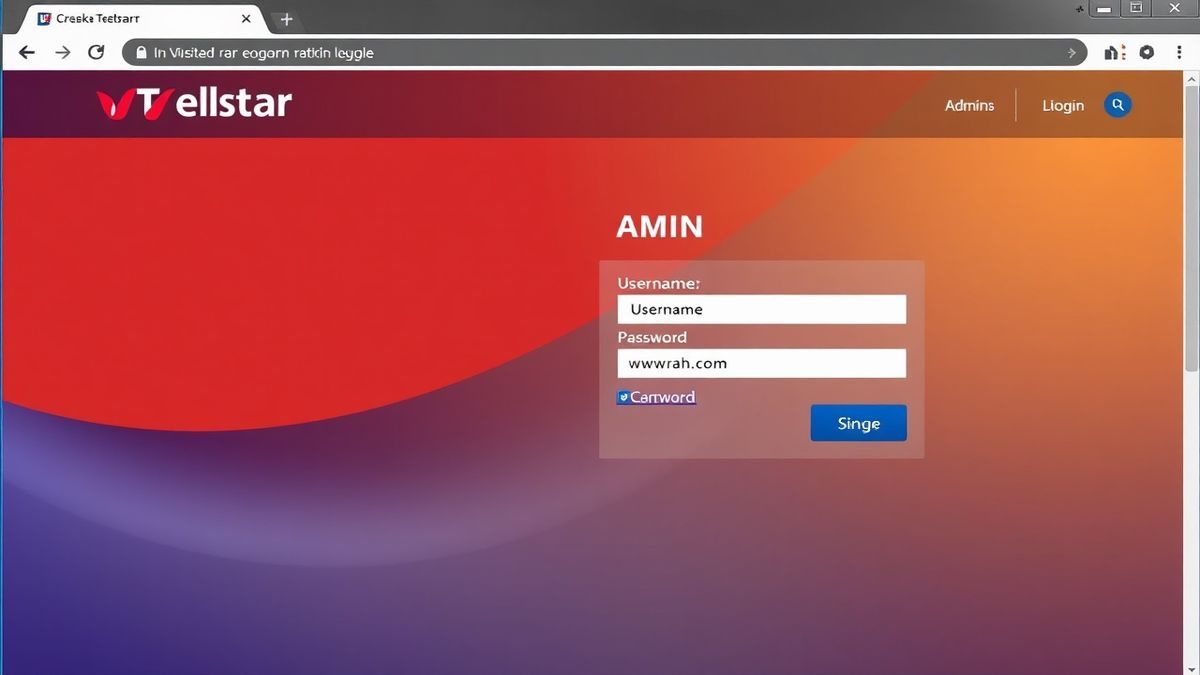The width and height of the screenshot is (1200, 675).
Task: Click the blue Singe button
Action: (x=858, y=423)
